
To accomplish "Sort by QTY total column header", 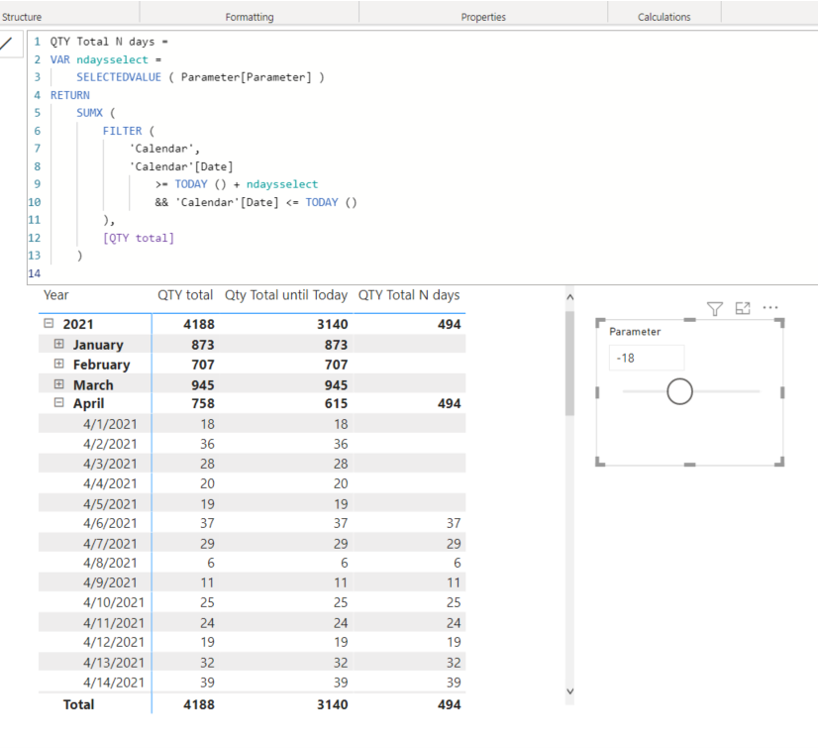I will (185, 295).
